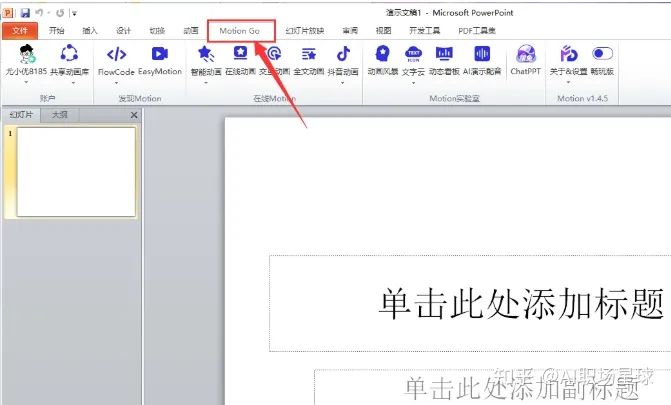Open the account avatar for 元小优8185
Screen dimensions: 671x405
pos(27,54)
